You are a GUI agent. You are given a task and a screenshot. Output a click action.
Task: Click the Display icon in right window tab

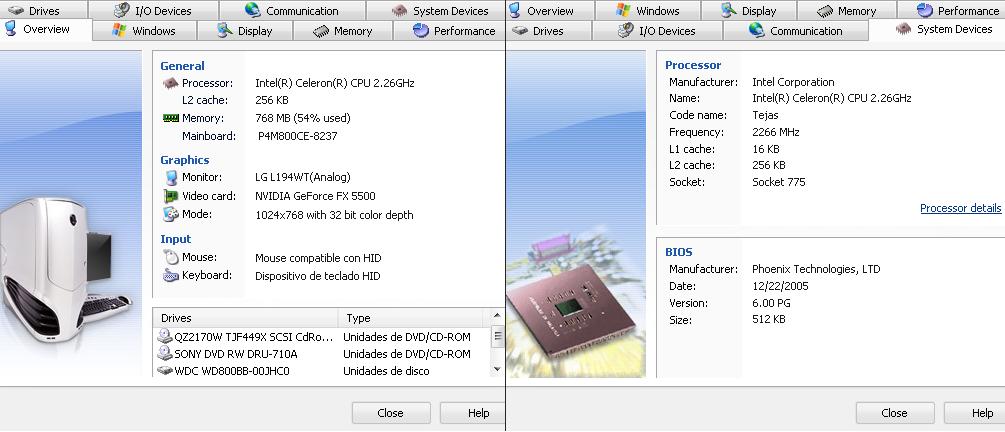[728, 10]
